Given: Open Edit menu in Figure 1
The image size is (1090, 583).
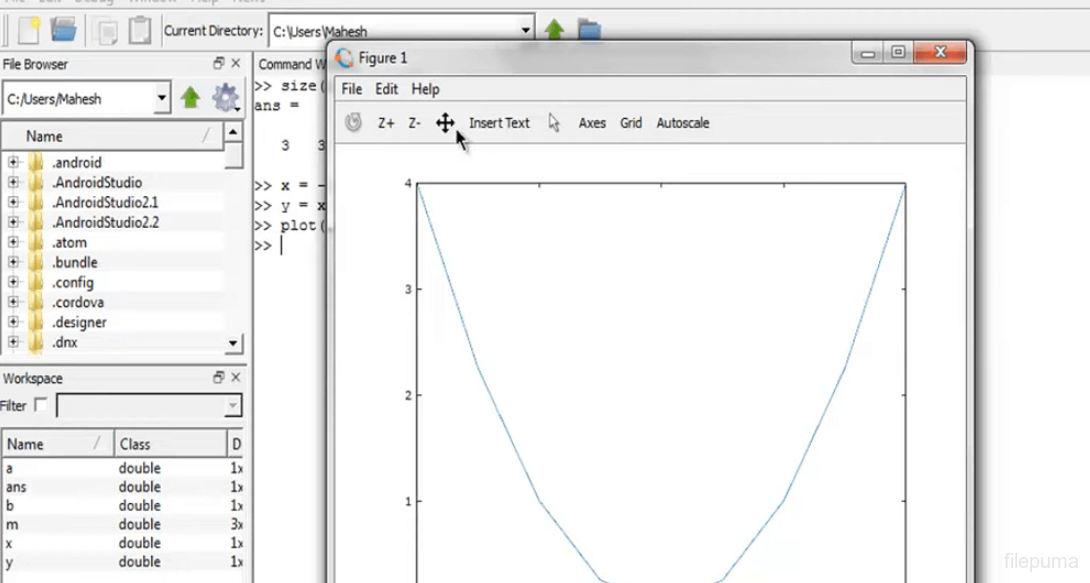Looking at the screenshot, I should point(387,89).
